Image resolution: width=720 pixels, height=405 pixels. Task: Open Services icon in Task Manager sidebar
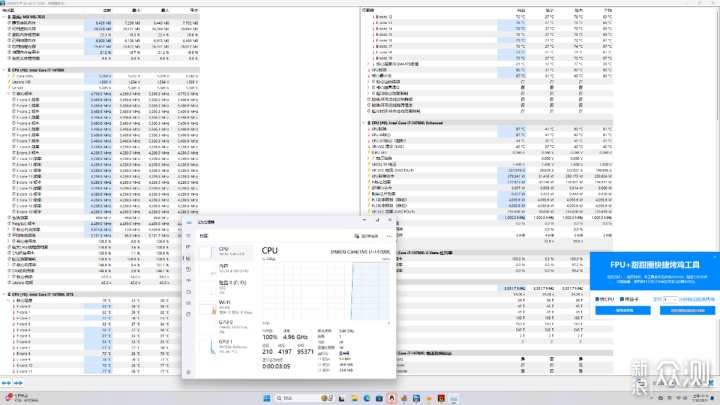tap(188, 315)
